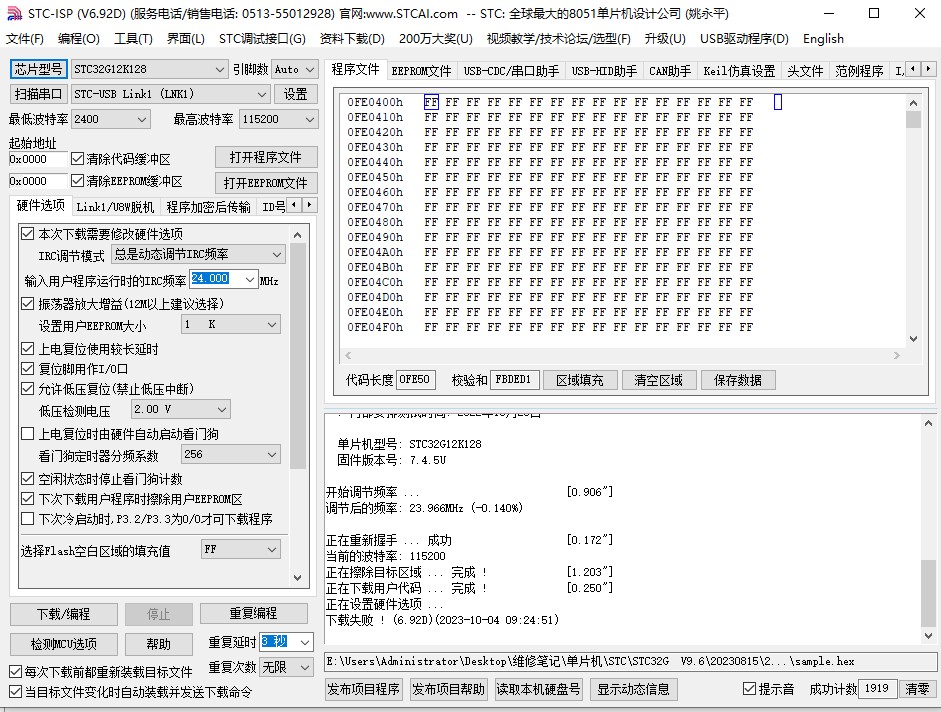This screenshot has width=941, height=712.
Task: Open Flash fill value FF dropdown
Action: [241, 549]
